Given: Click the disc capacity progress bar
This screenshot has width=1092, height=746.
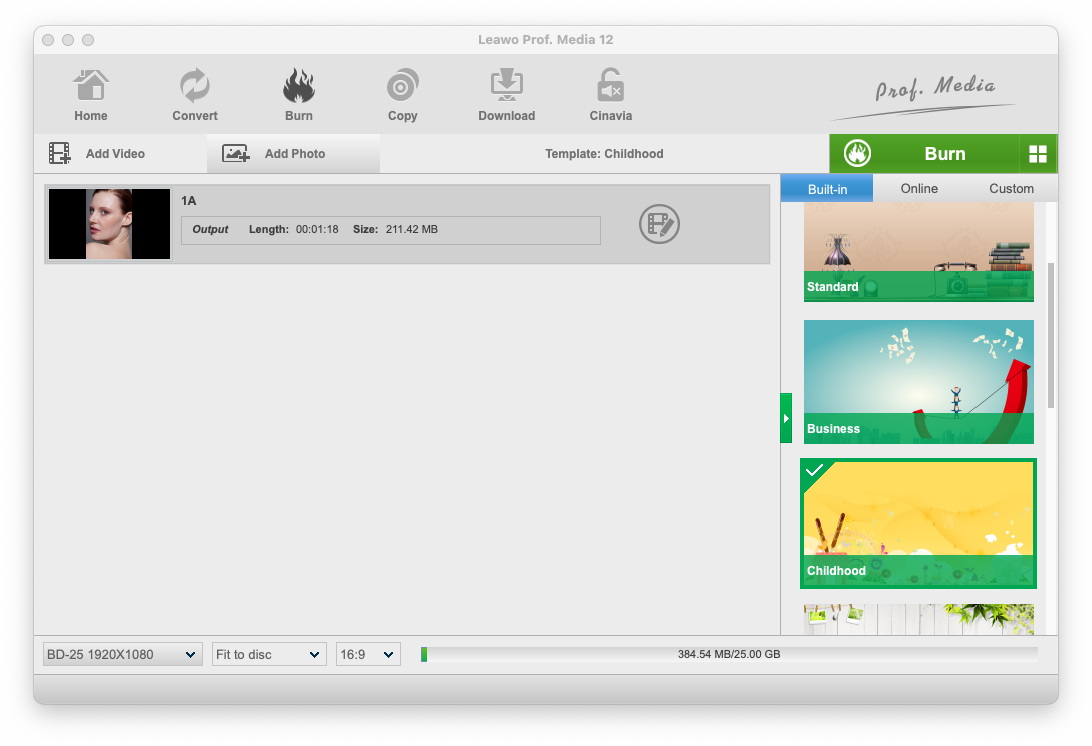Looking at the screenshot, I should pyautogui.click(x=729, y=654).
